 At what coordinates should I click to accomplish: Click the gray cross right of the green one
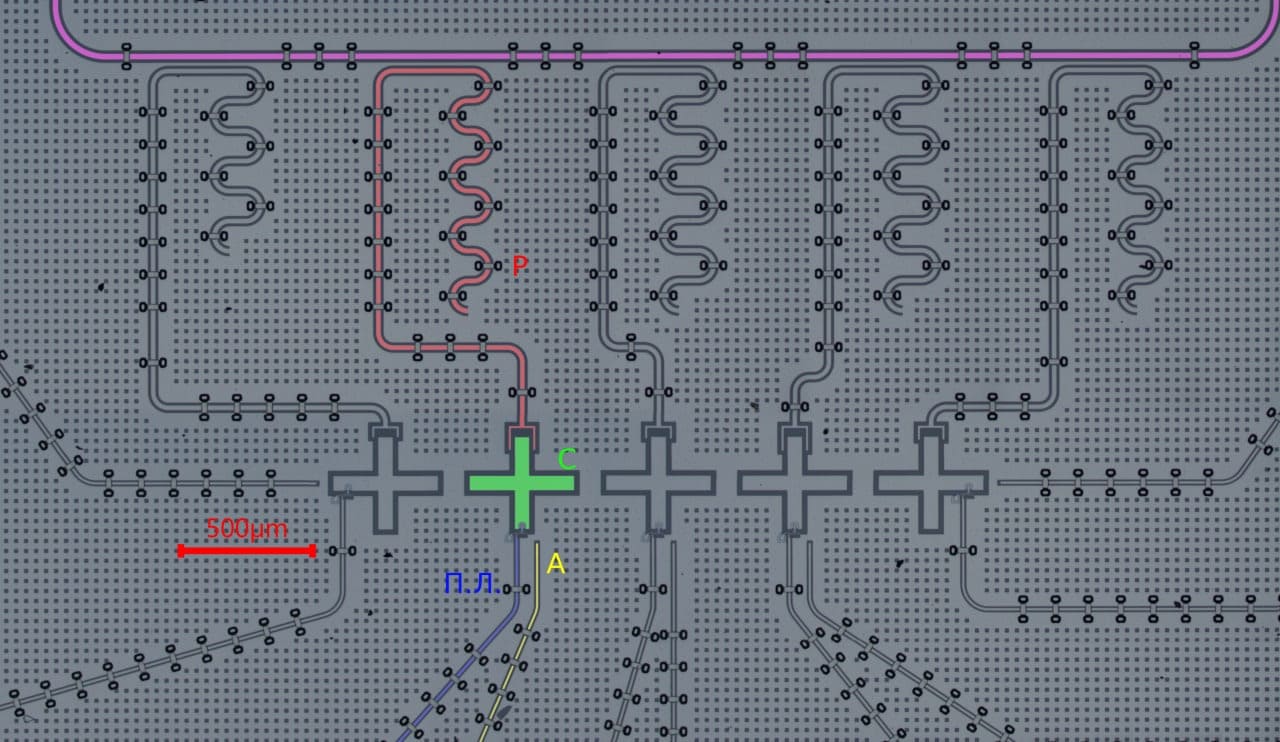tap(658, 483)
